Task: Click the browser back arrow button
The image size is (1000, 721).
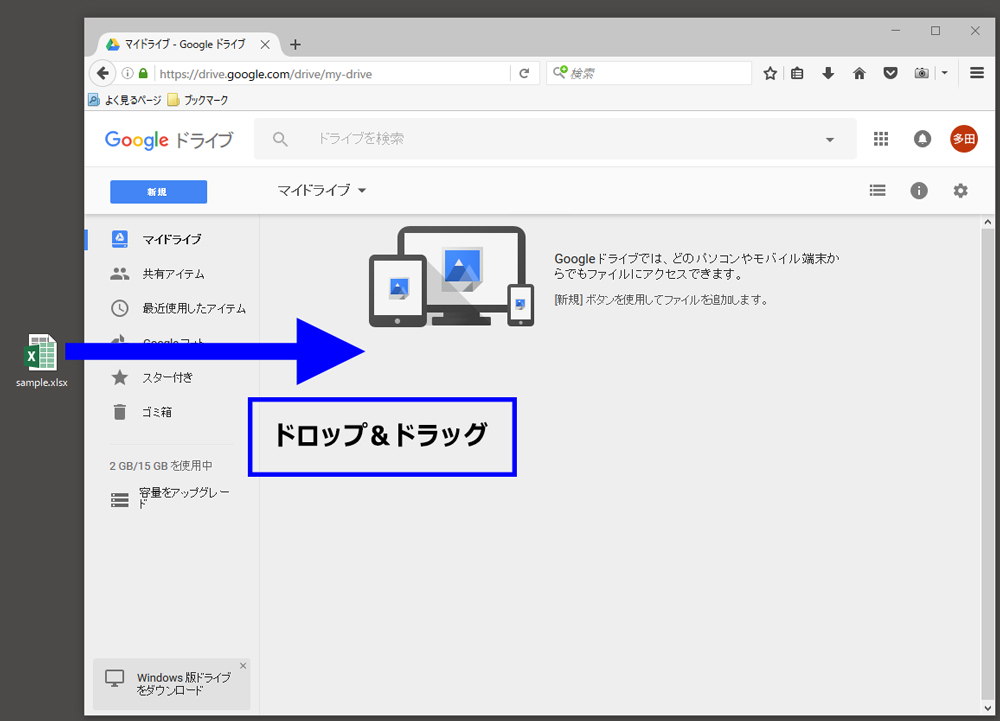Action: tap(102, 73)
